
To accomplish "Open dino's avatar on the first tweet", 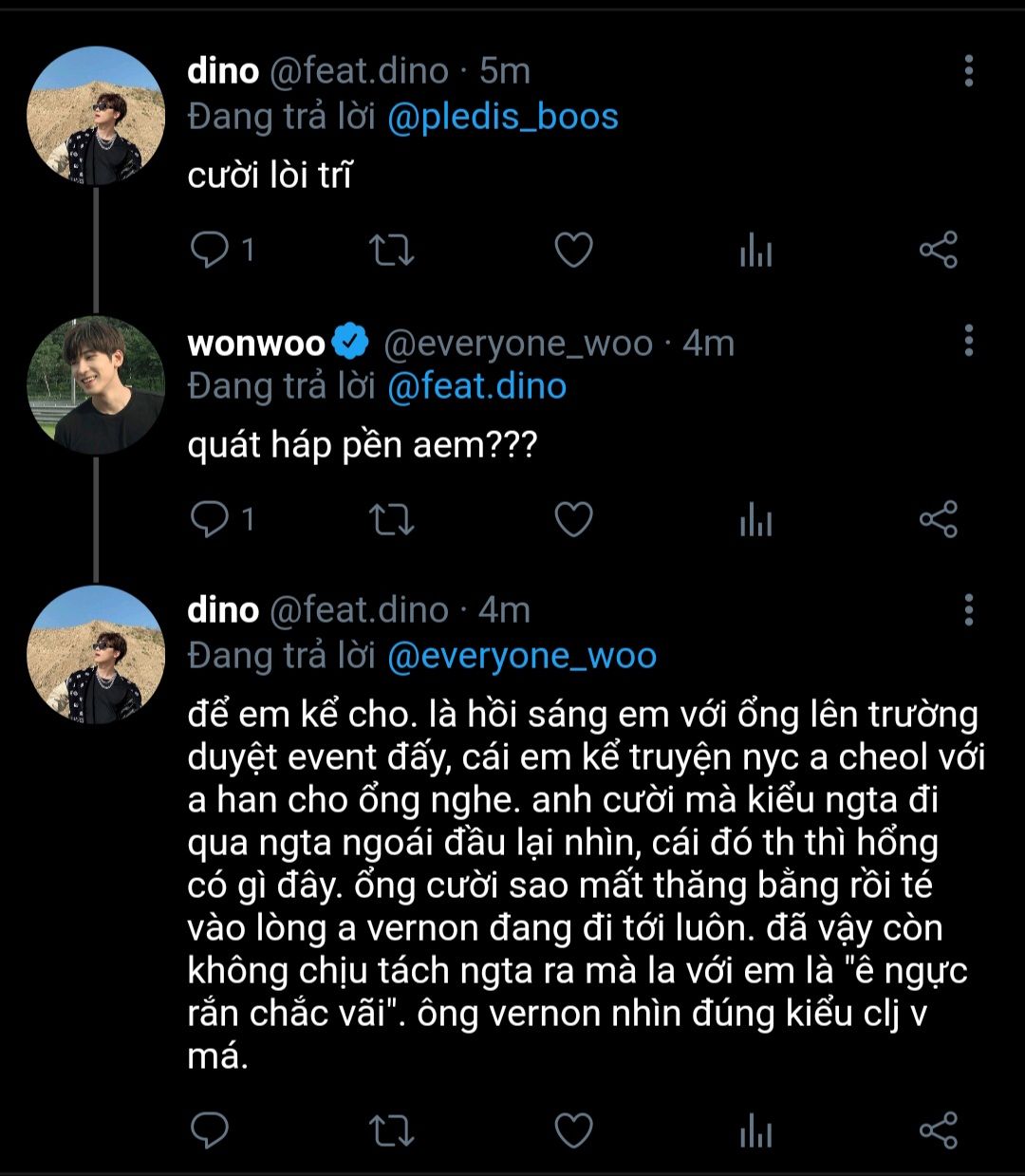I will pyautogui.click(x=96, y=115).
